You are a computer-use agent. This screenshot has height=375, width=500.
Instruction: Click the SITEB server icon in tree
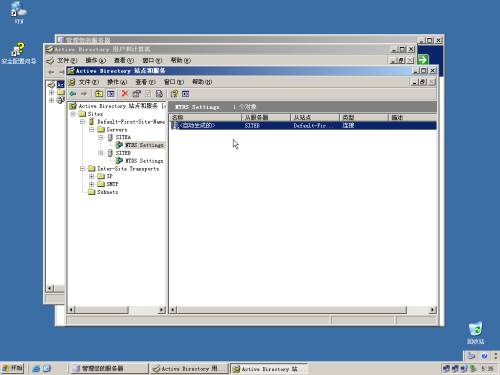(x=110, y=153)
